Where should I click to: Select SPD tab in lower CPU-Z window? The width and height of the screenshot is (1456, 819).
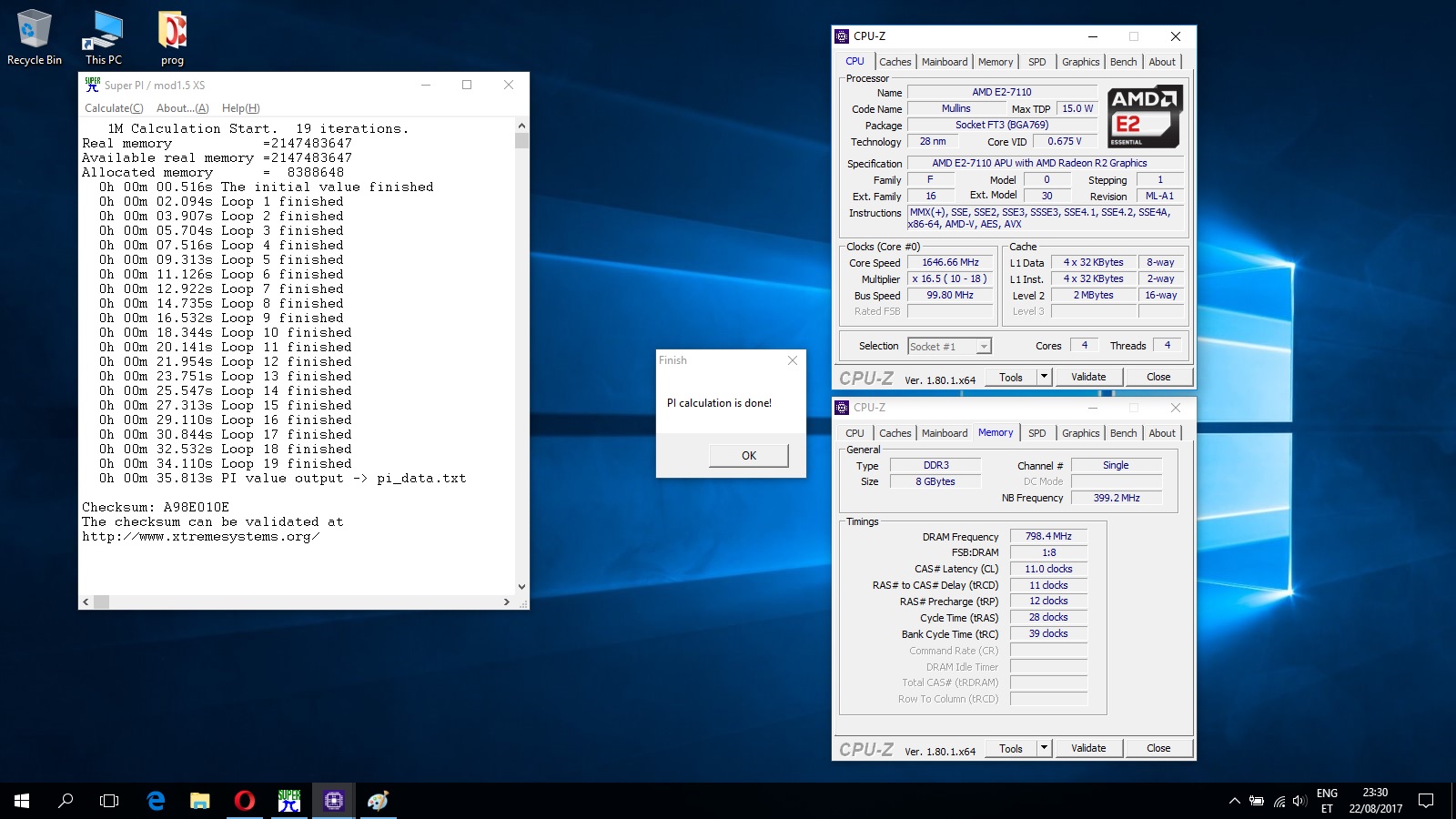(x=1036, y=433)
